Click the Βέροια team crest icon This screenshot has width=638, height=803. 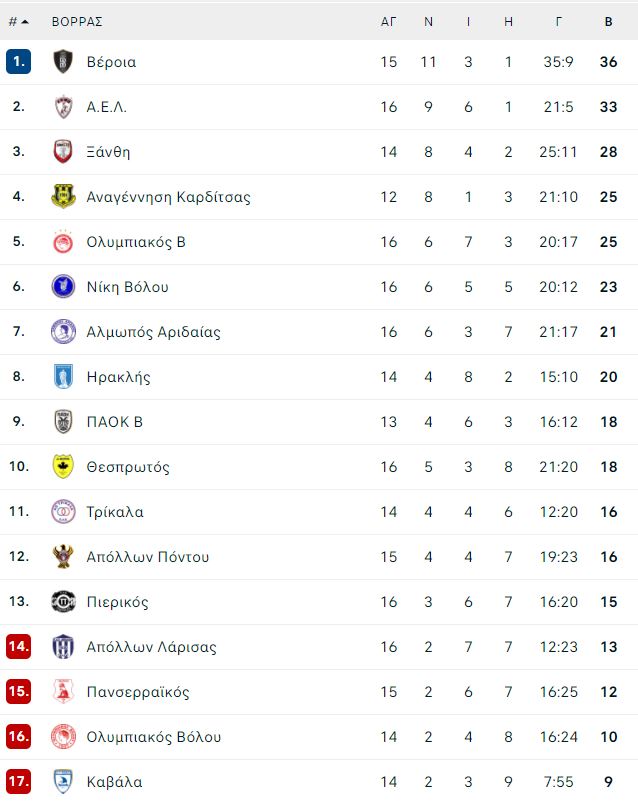click(x=63, y=62)
